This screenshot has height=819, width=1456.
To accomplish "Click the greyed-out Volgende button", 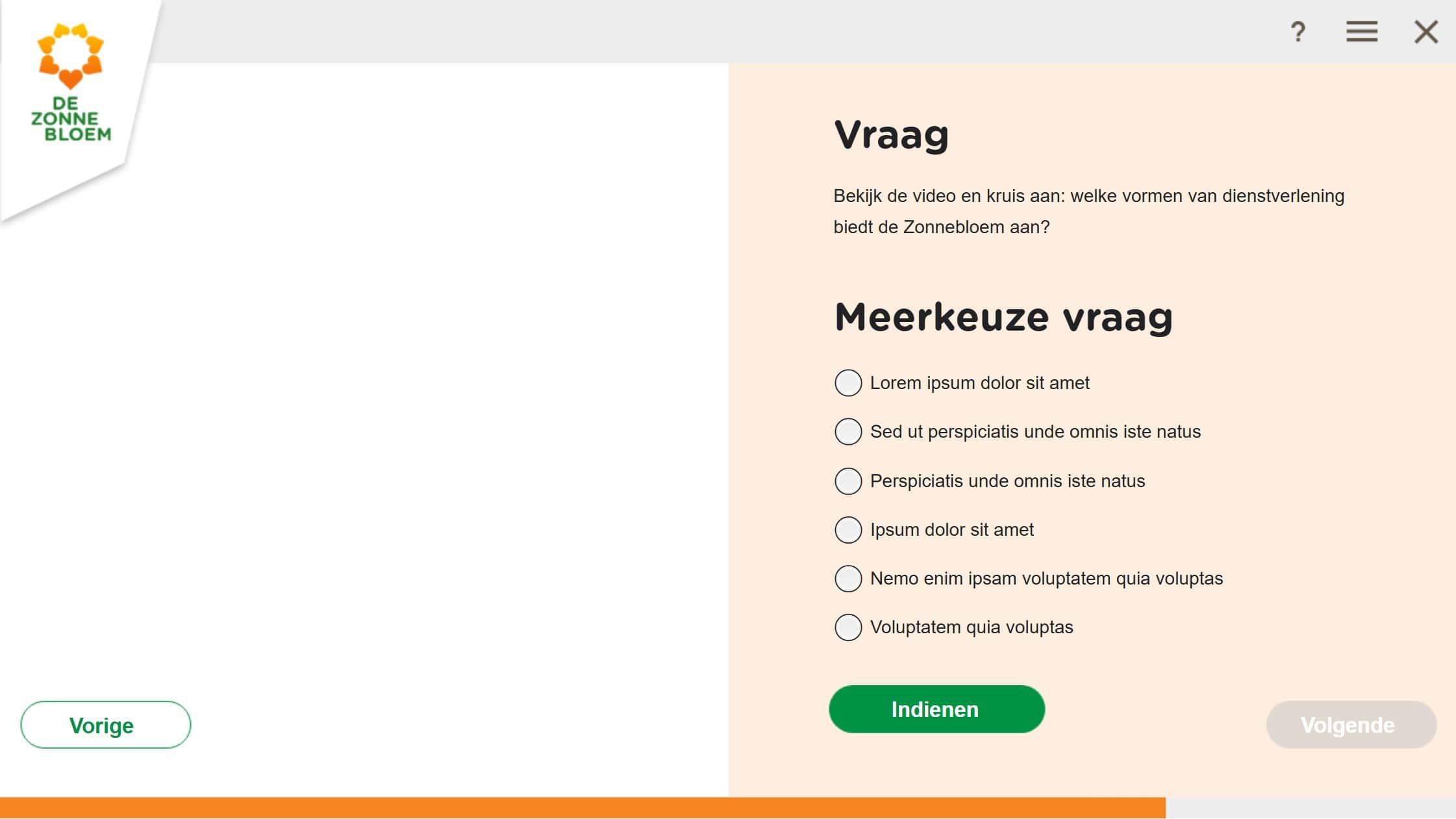I will [x=1351, y=725].
